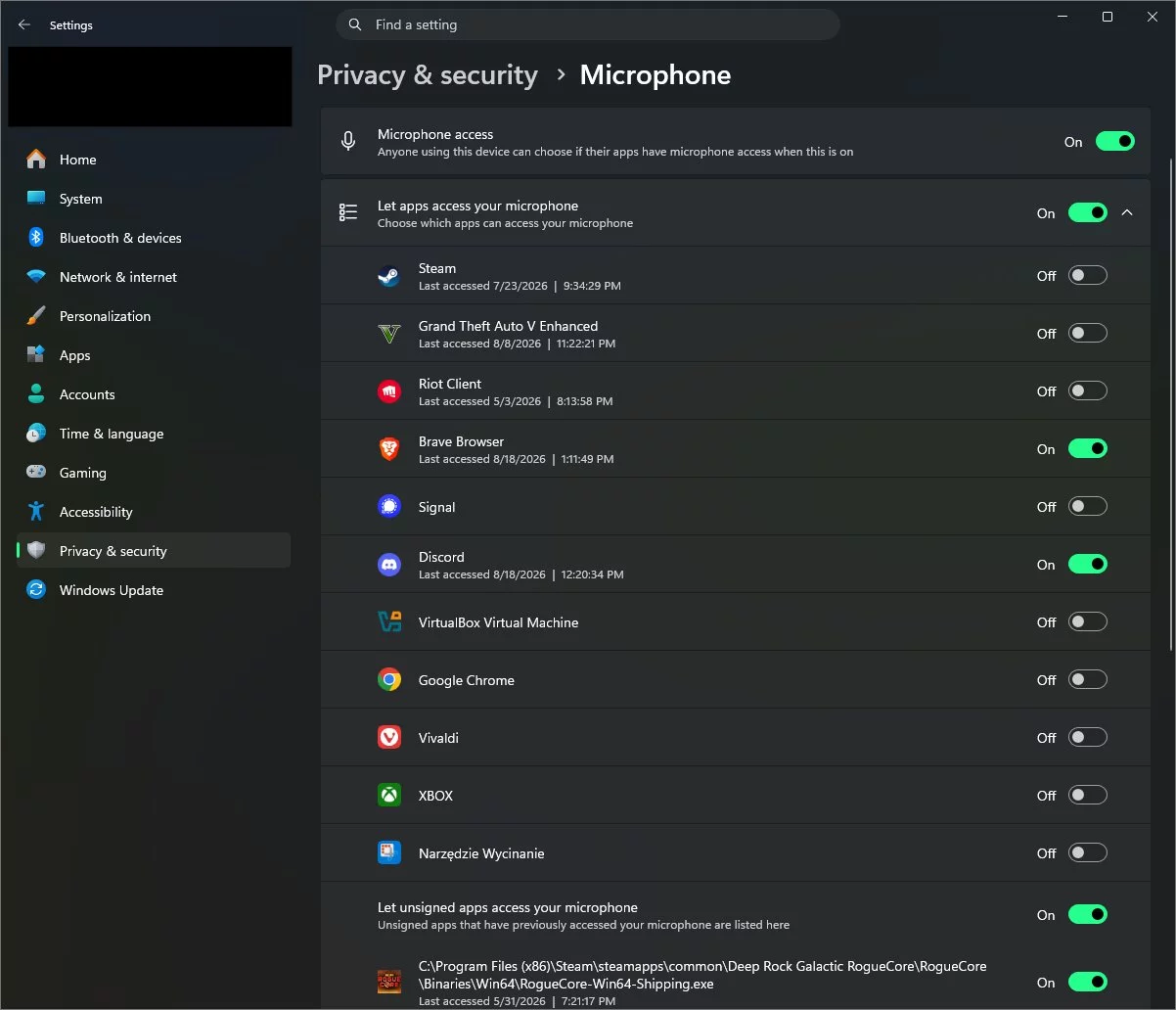Enable microphone for Steam
The height and width of the screenshot is (1010, 1176).
pos(1087,276)
